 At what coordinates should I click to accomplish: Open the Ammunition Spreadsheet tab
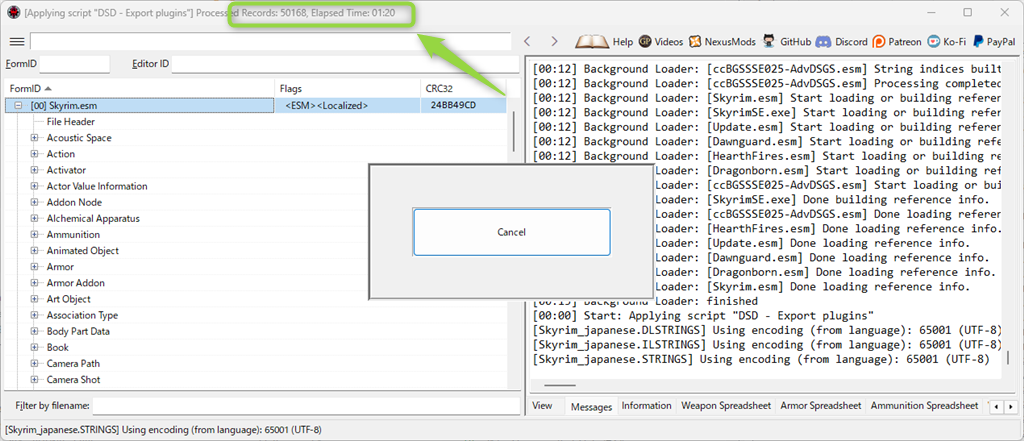924,406
